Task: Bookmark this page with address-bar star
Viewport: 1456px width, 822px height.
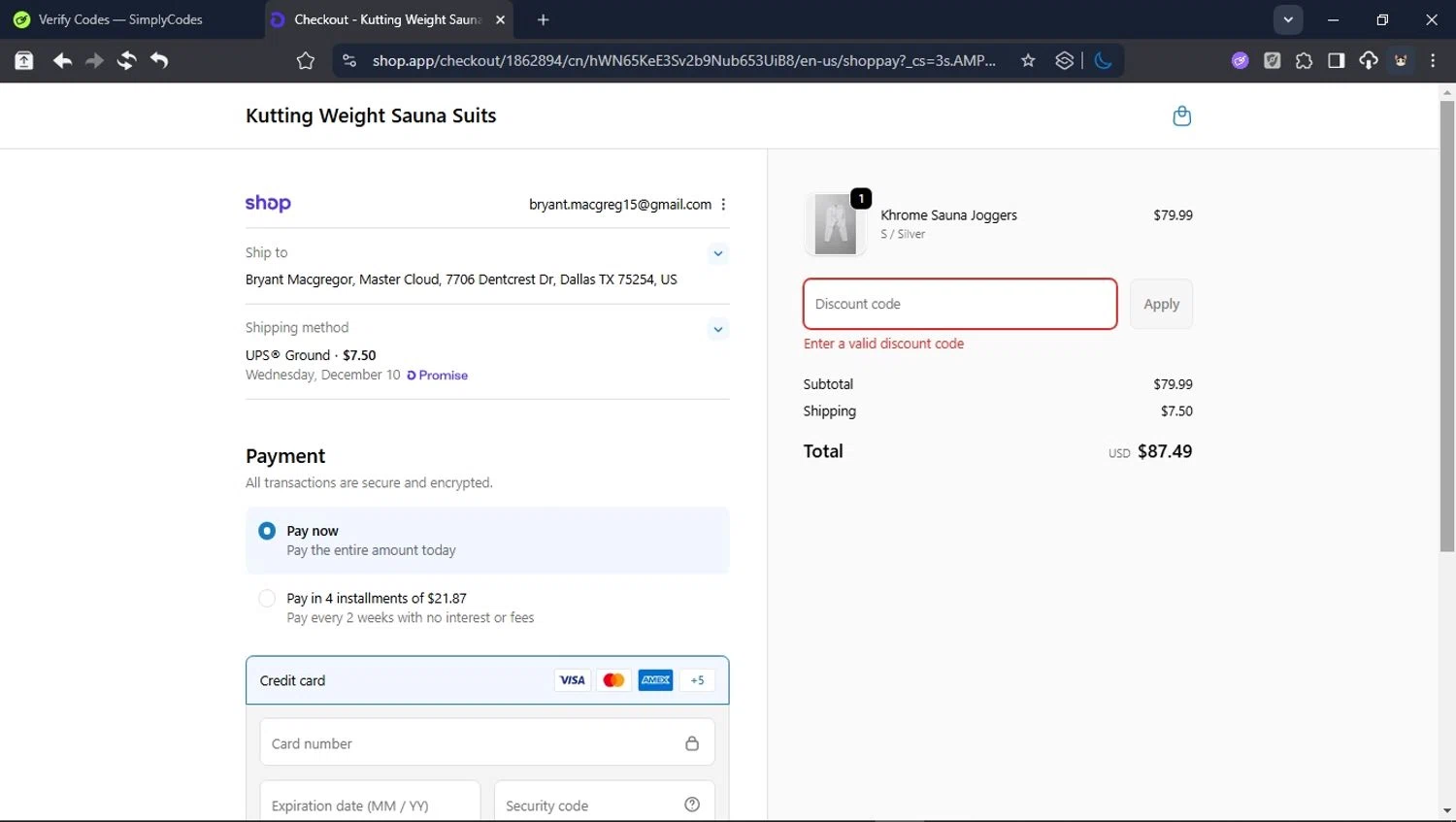Action: (x=1028, y=60)
